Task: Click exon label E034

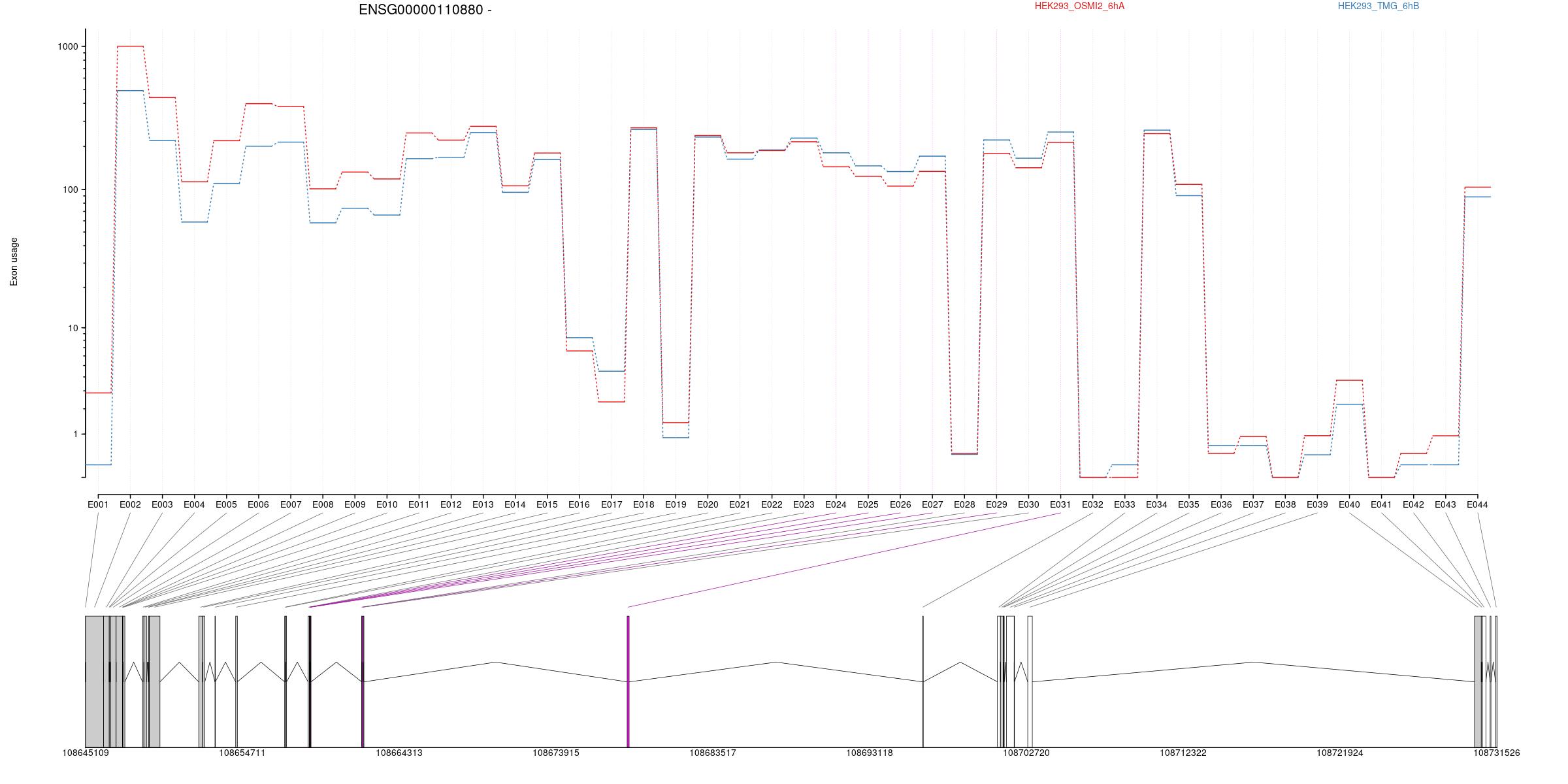Action: click(x=1156, y=504)
